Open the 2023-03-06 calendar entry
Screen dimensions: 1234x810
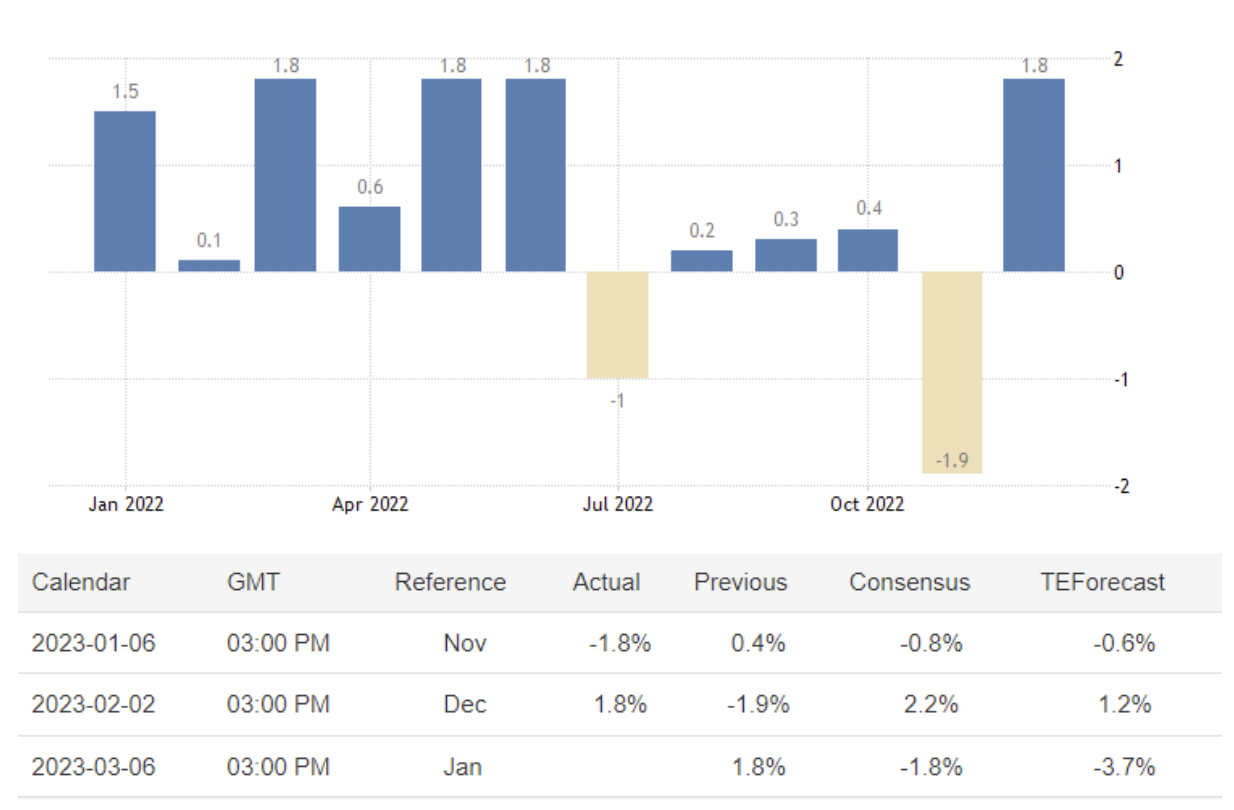tap(94, 767)
